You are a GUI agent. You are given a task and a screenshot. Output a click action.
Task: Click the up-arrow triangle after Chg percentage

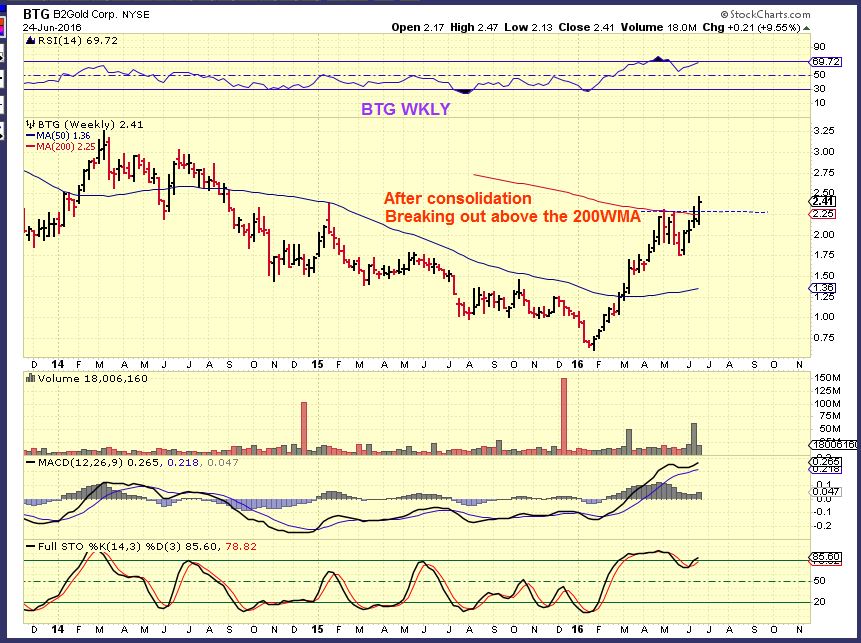click(806, 27)
